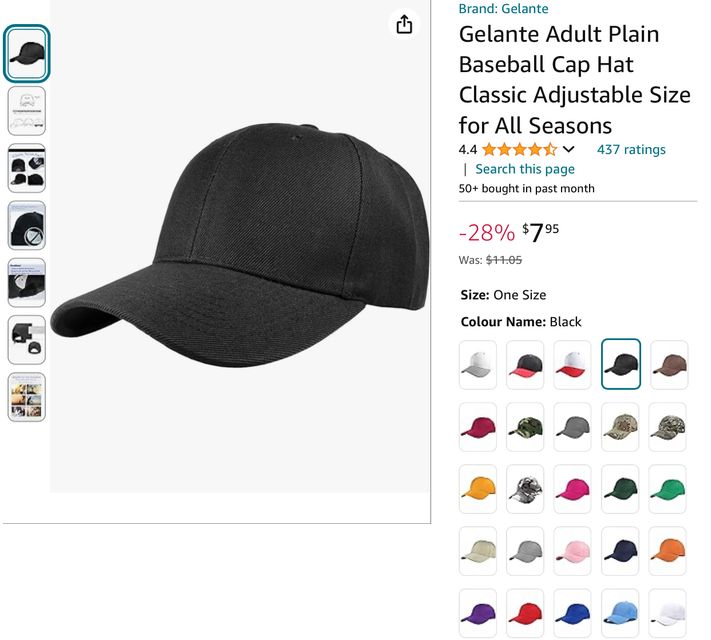Image resolution: width=711 pixels, height=640 pixels.
Task: Click the share icon above the product image
Action: (404, 25)
